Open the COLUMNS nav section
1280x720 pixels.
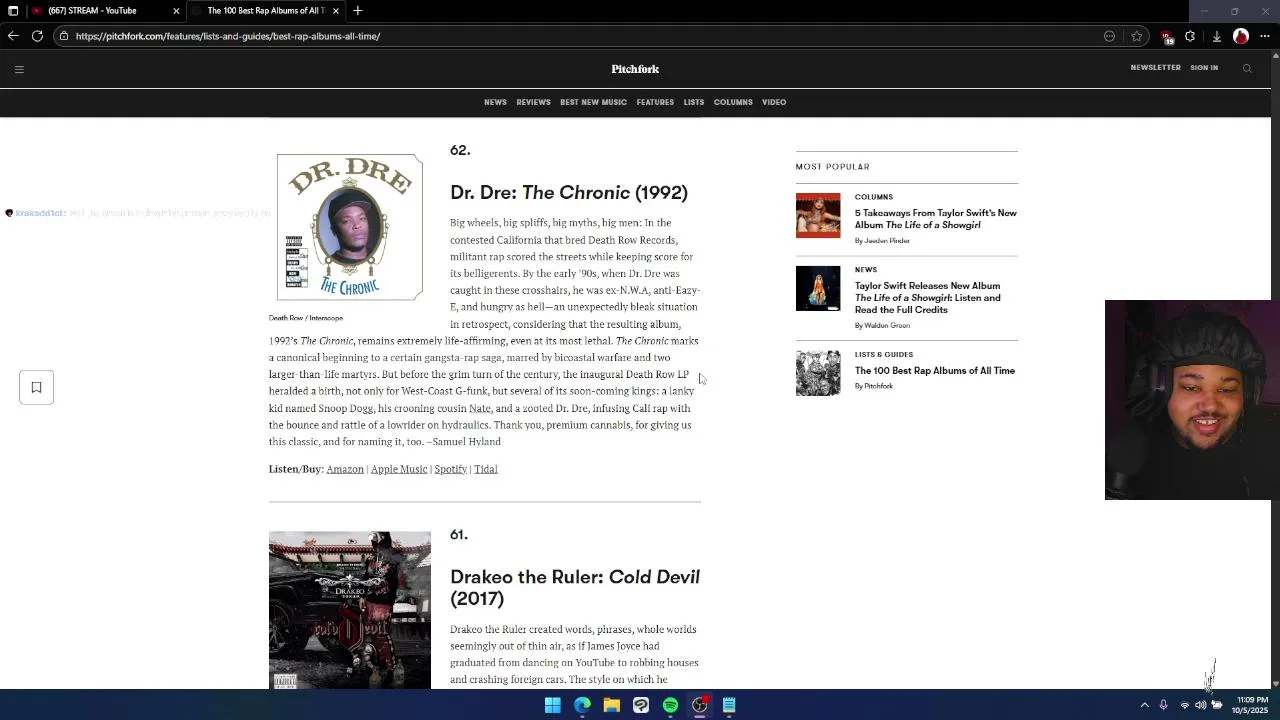click(733, 102)
